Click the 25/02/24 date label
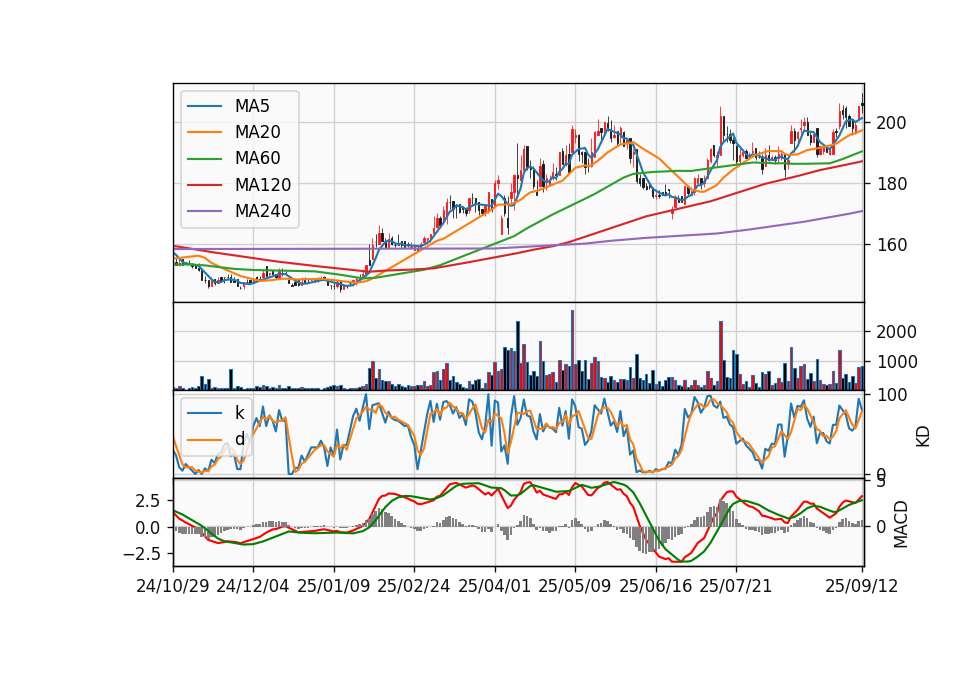The width and height of the screenshot is (960, 690). coord(413,586)
